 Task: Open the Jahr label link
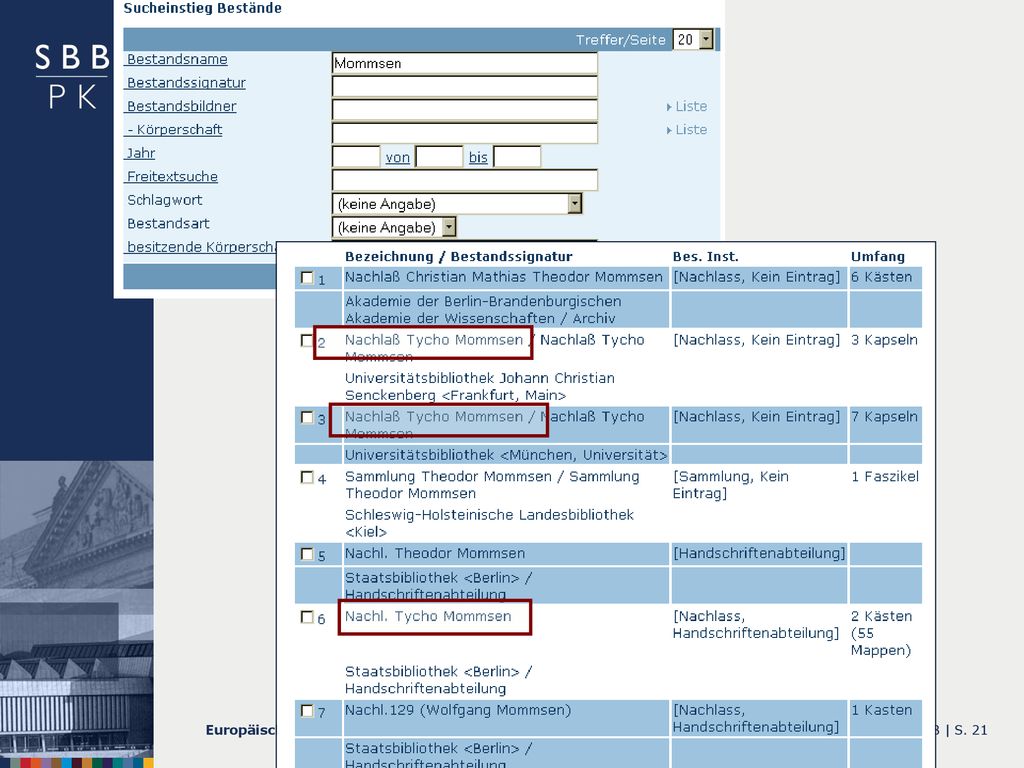point(140,153)
